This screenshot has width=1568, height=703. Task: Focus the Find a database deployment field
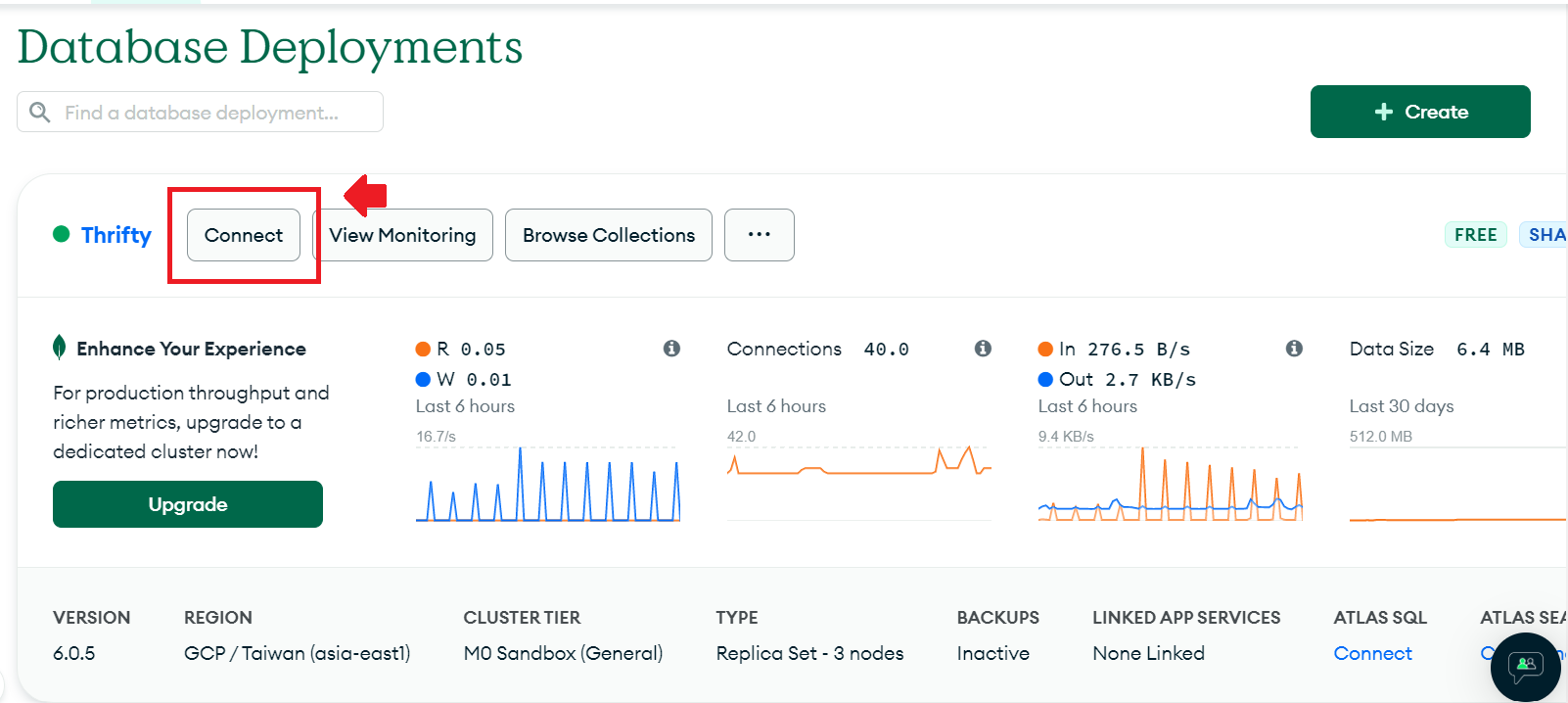coord(200,112)
